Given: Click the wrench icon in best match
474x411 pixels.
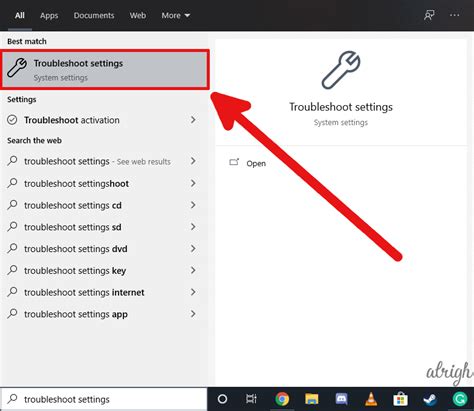Looking at the screenshot, I should pyautogui.click(x=17, y=68).
